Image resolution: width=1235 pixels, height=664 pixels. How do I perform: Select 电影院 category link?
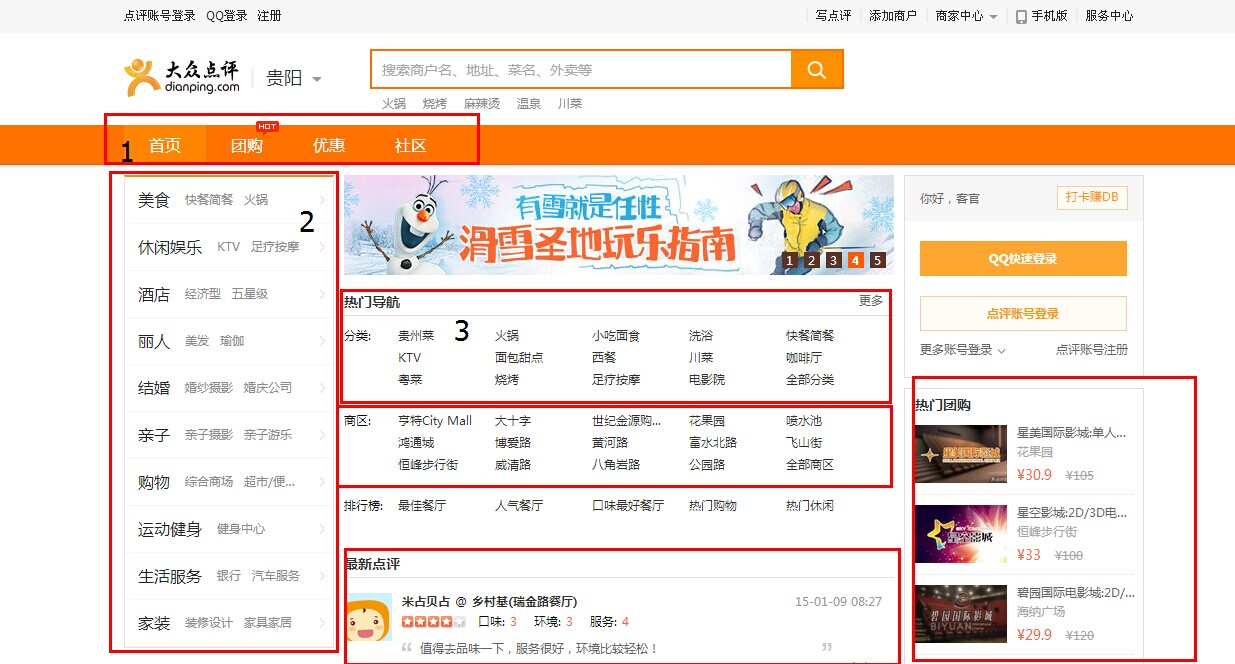[707, 380]
